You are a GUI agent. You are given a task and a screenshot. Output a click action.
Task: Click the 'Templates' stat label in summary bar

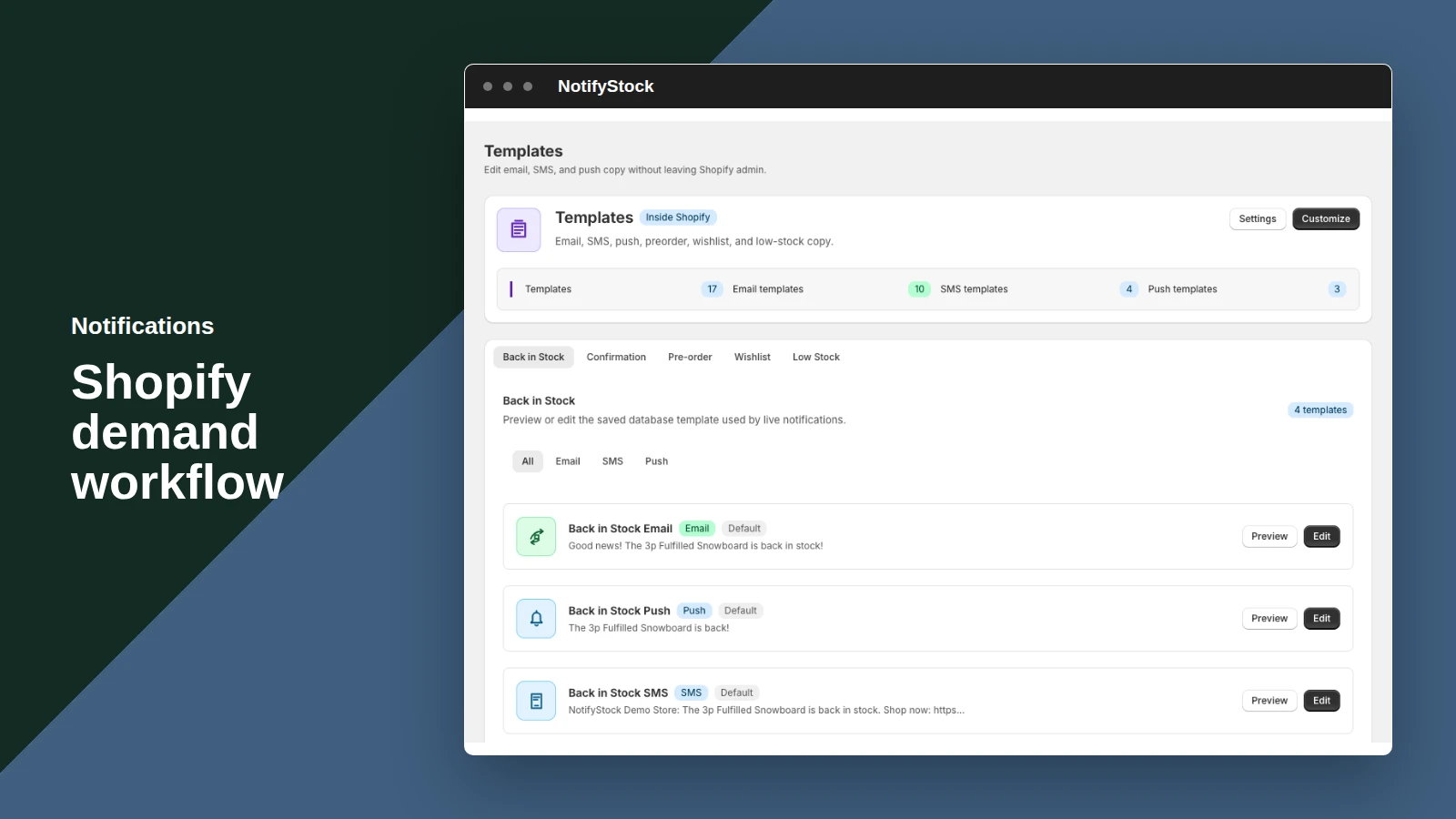click(548, 289)
